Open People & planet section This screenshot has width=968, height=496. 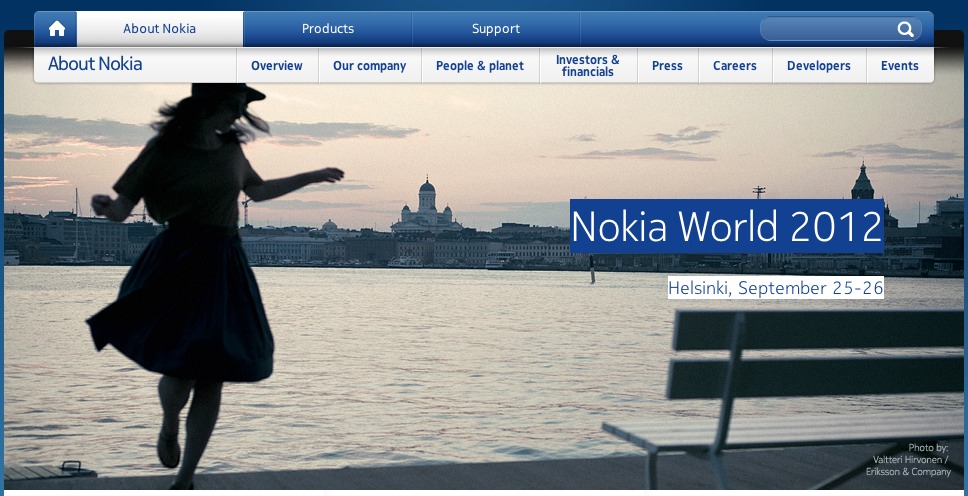pyautogui.click(x=480, y=65)
